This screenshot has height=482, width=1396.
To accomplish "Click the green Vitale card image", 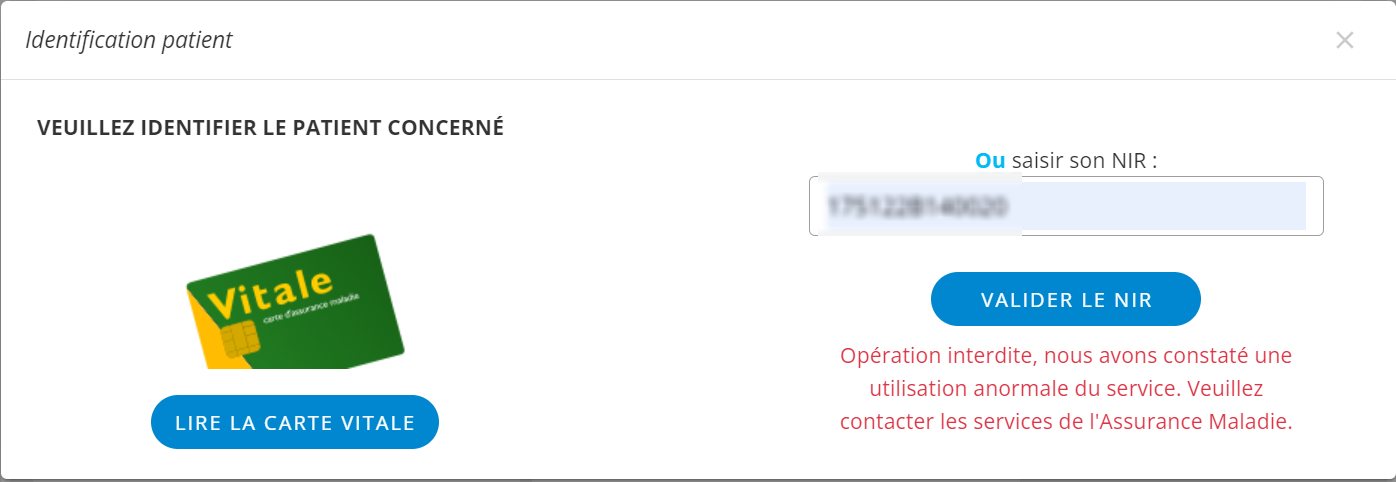I will [x=295, y=302].
